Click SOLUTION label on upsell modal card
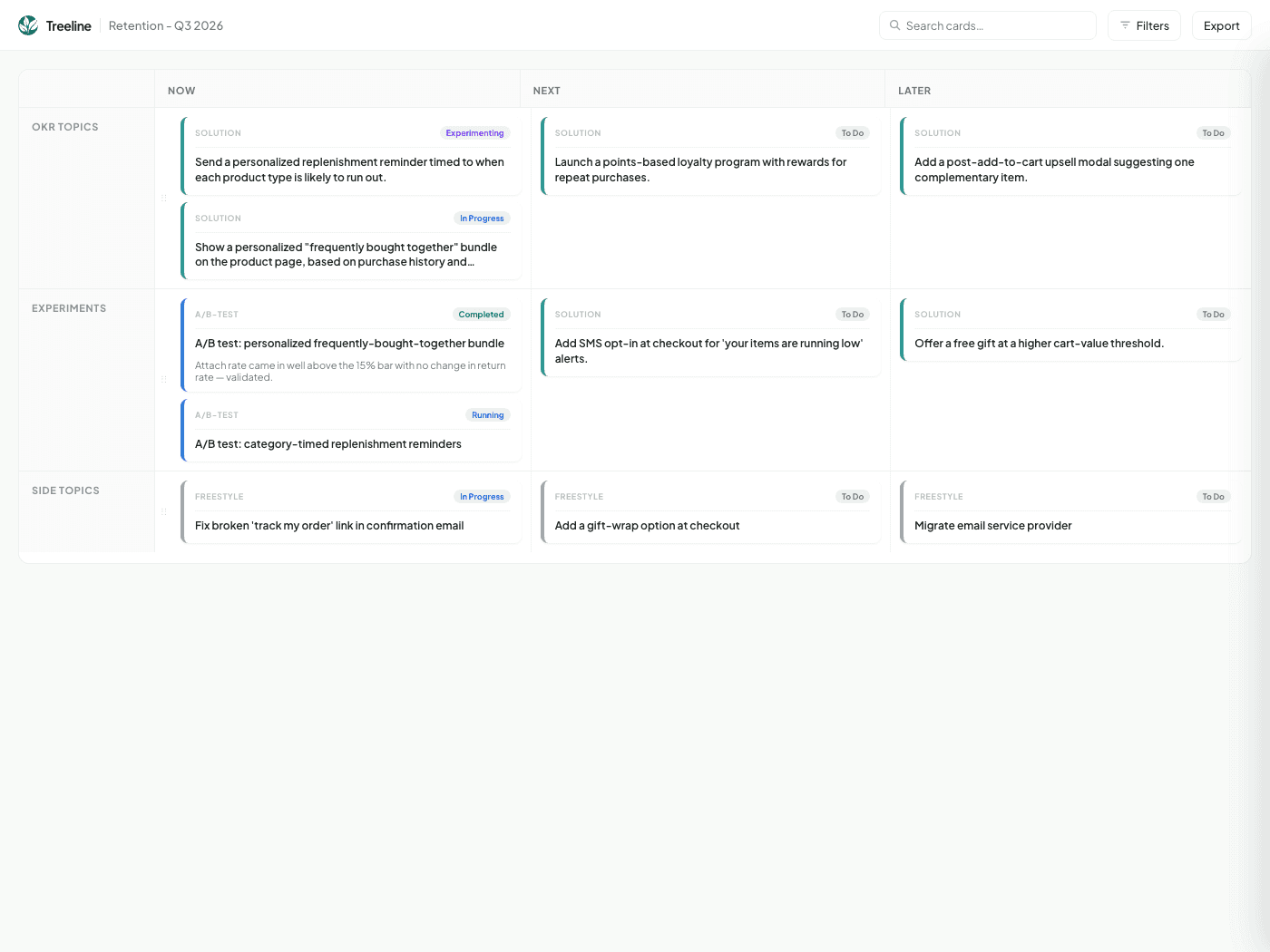The image size is (1270, 952). click(937, 133)
